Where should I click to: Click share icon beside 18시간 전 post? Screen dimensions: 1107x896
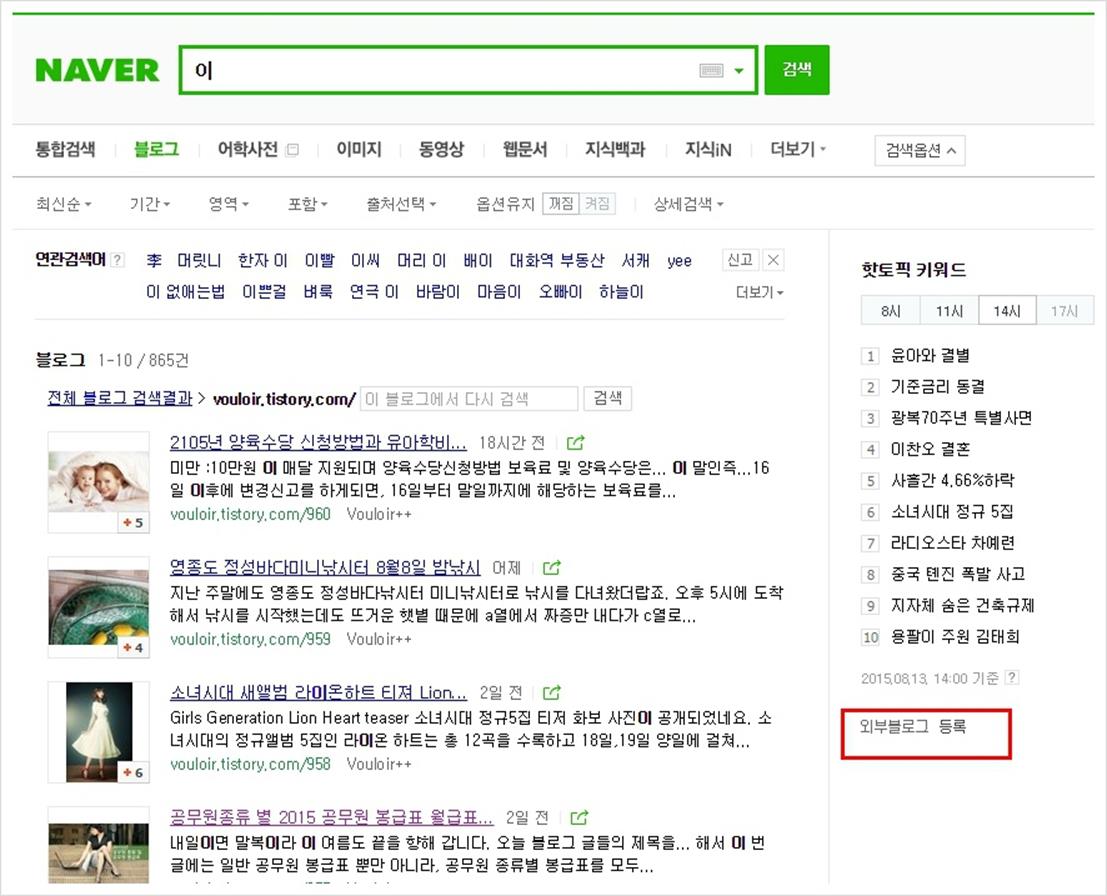(x=575, y=443)
